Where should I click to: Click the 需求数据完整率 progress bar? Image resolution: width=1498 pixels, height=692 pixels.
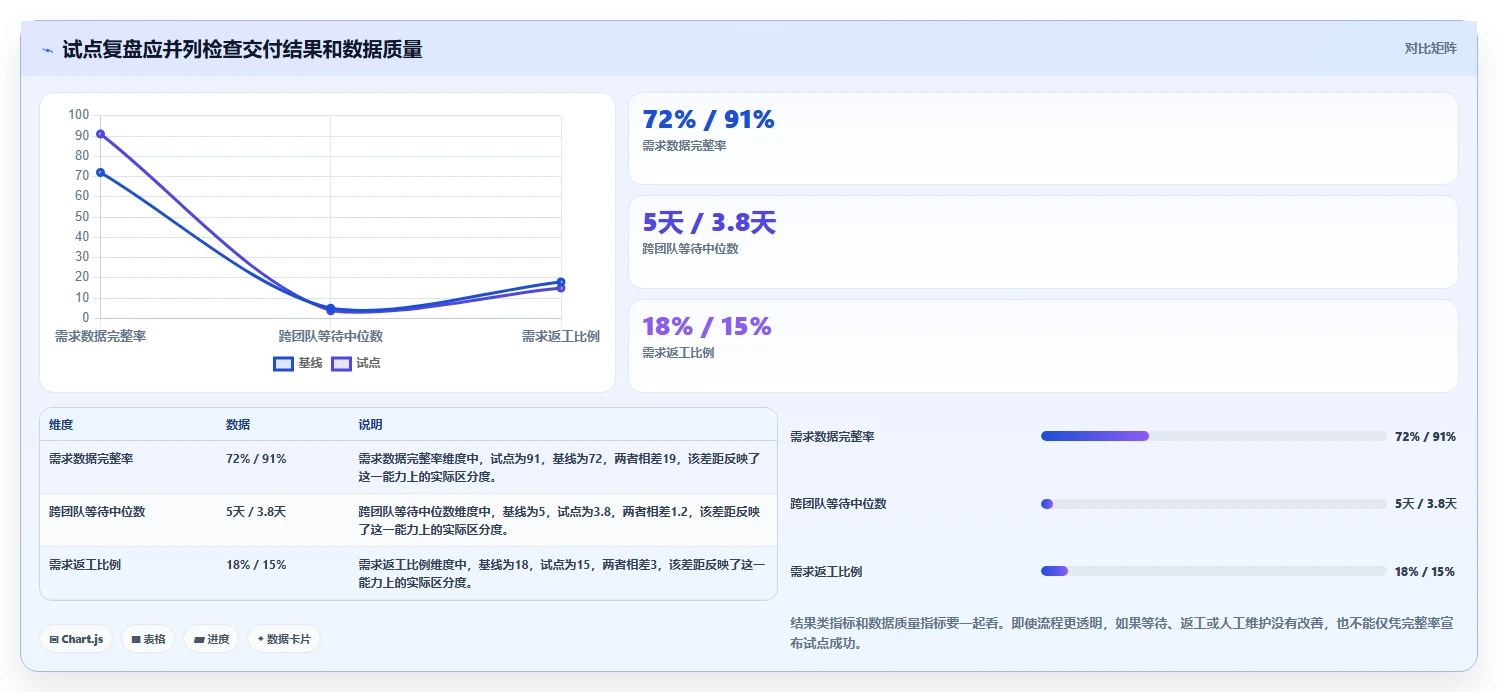click(x=1213, y=436)
